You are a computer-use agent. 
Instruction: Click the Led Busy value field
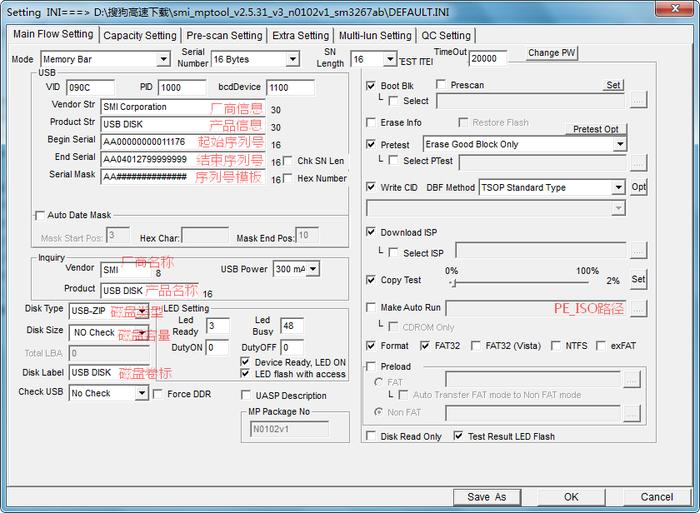(x=292, y=326)
